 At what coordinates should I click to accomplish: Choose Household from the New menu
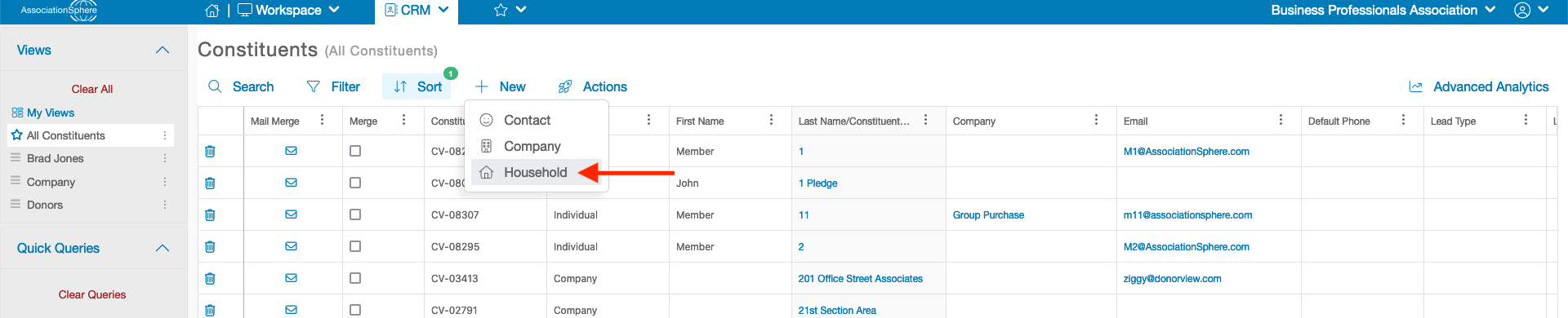[x=536, y=172]
